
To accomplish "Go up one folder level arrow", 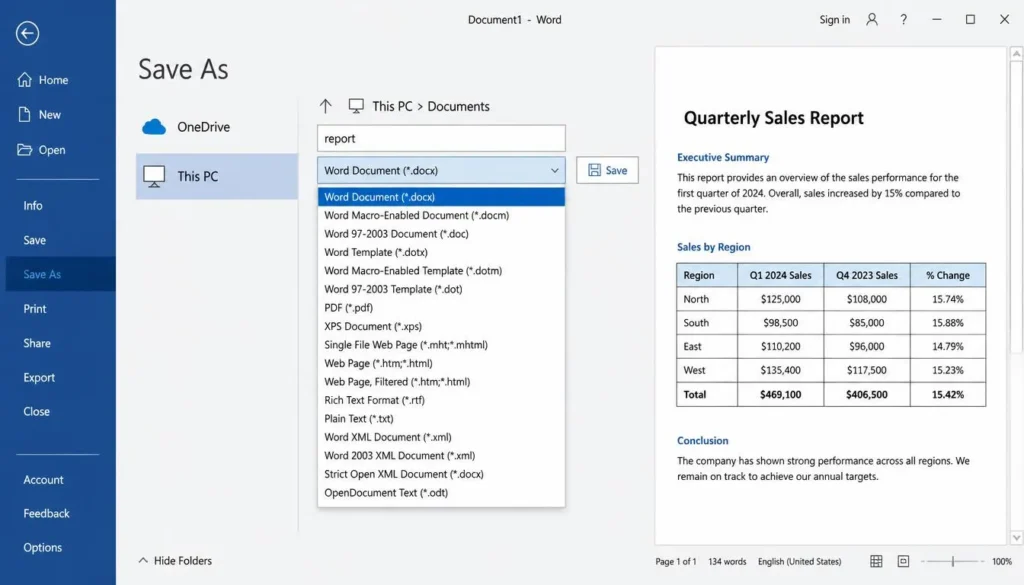I will pos(325,106).
